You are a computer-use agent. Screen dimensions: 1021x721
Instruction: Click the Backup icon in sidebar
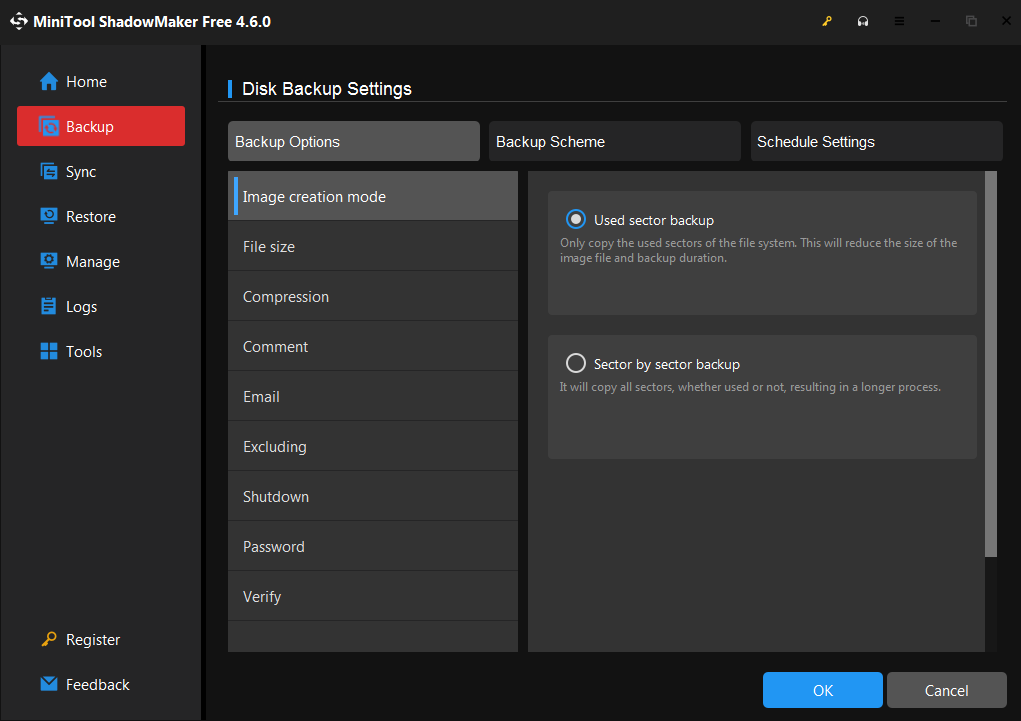(49, 126)
